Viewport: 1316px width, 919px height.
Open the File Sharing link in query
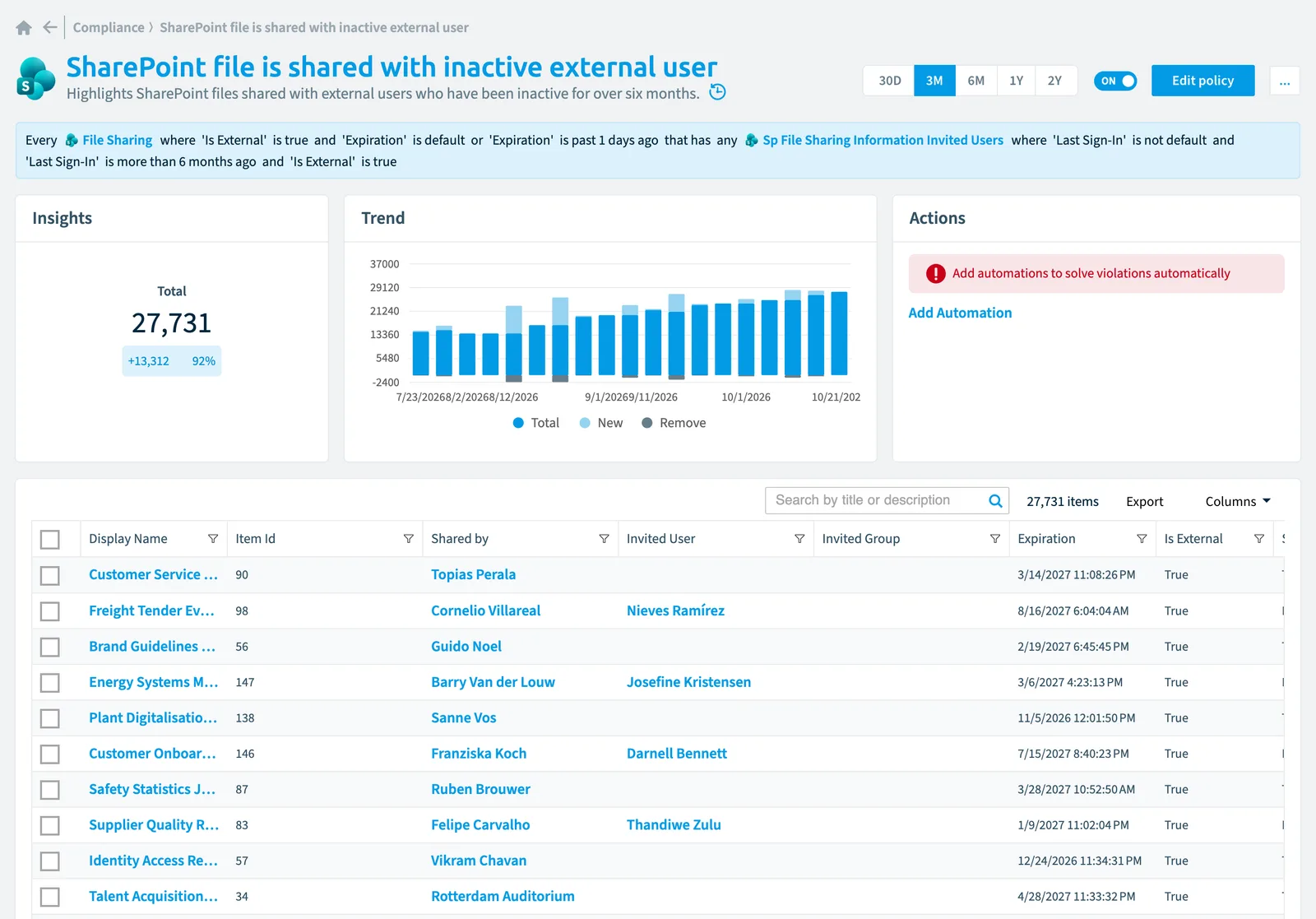tap(117, 141)
